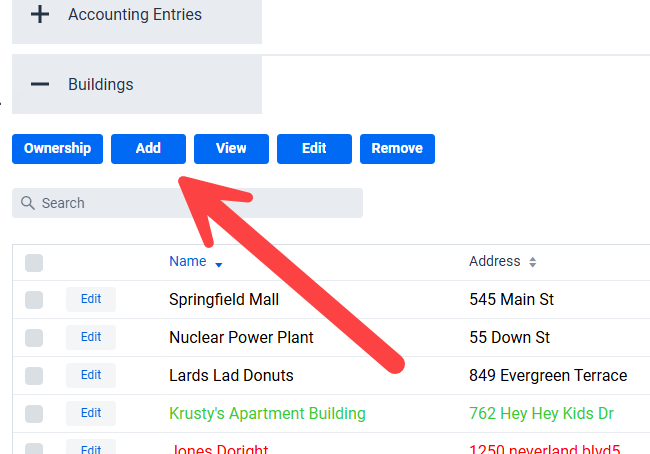Check the Lards Lad Donuts row checkbox

(x=34, y=376)
